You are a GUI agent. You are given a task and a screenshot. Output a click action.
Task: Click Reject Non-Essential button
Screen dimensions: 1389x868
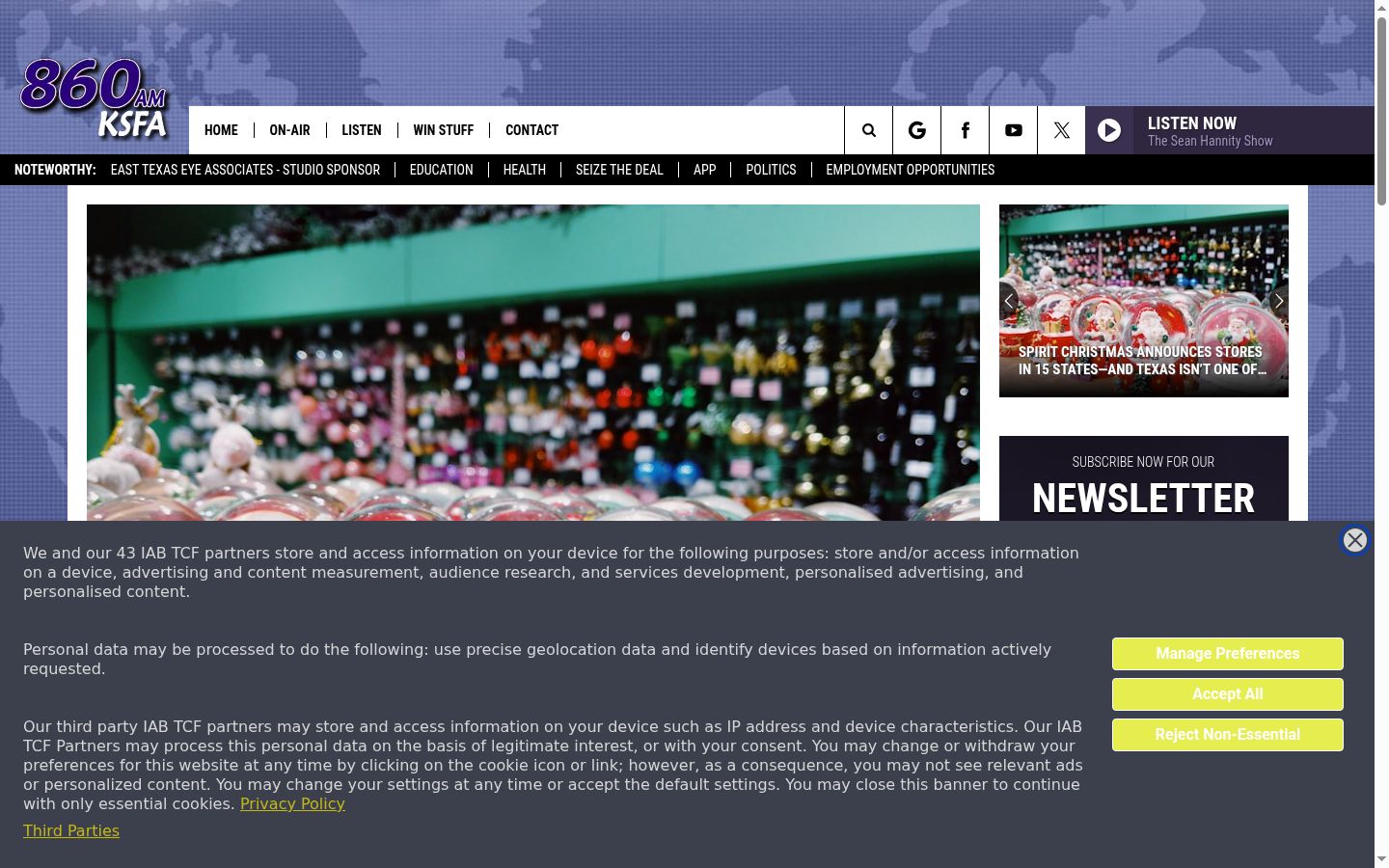[1227, 735]
